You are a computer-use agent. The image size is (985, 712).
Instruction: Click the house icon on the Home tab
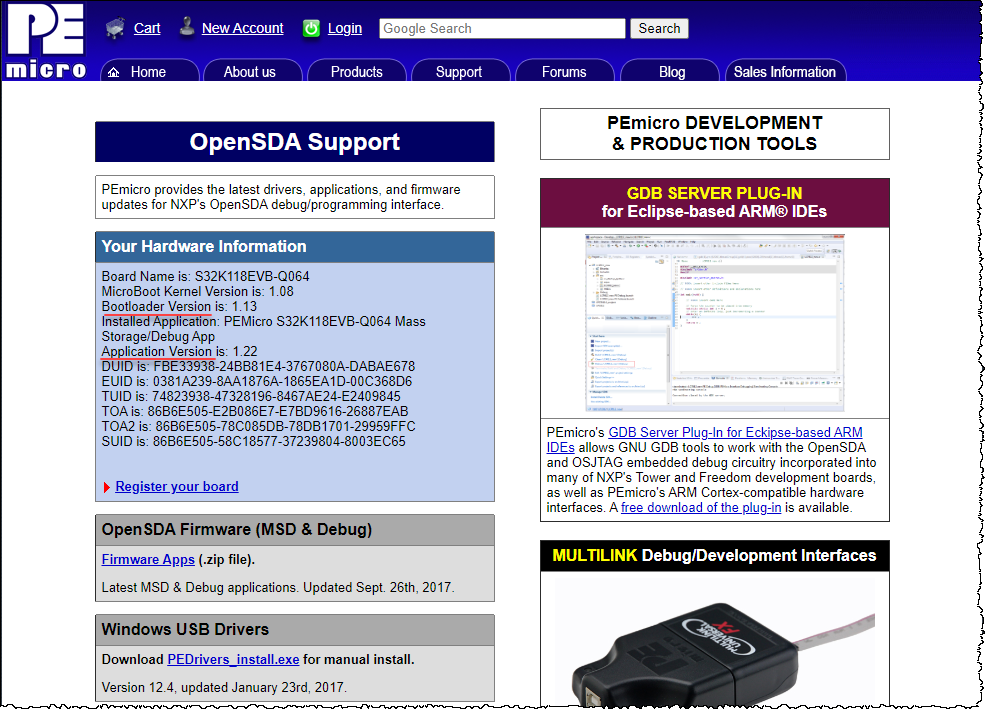tap(113, 72)
